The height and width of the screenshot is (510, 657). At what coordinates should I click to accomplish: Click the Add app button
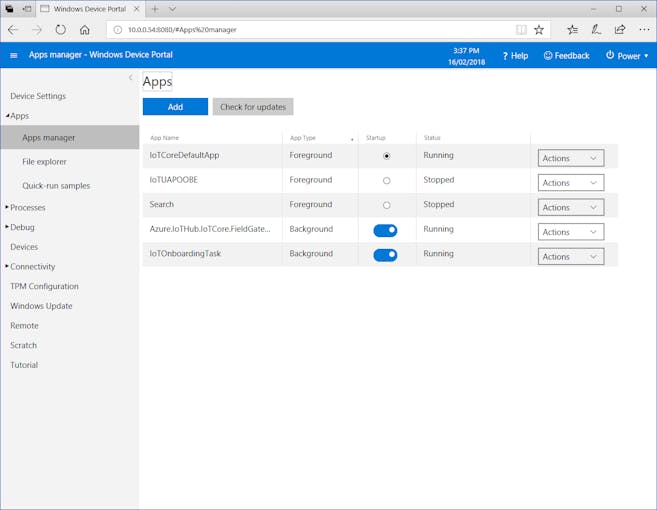[x=175, y=107]
